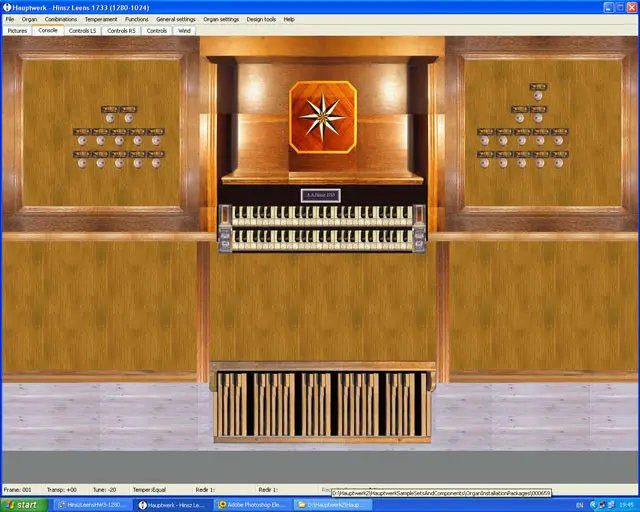
Task: Click the compass star emblem above the keyboards
Action: pyautogui.click(x=322, y=117)
